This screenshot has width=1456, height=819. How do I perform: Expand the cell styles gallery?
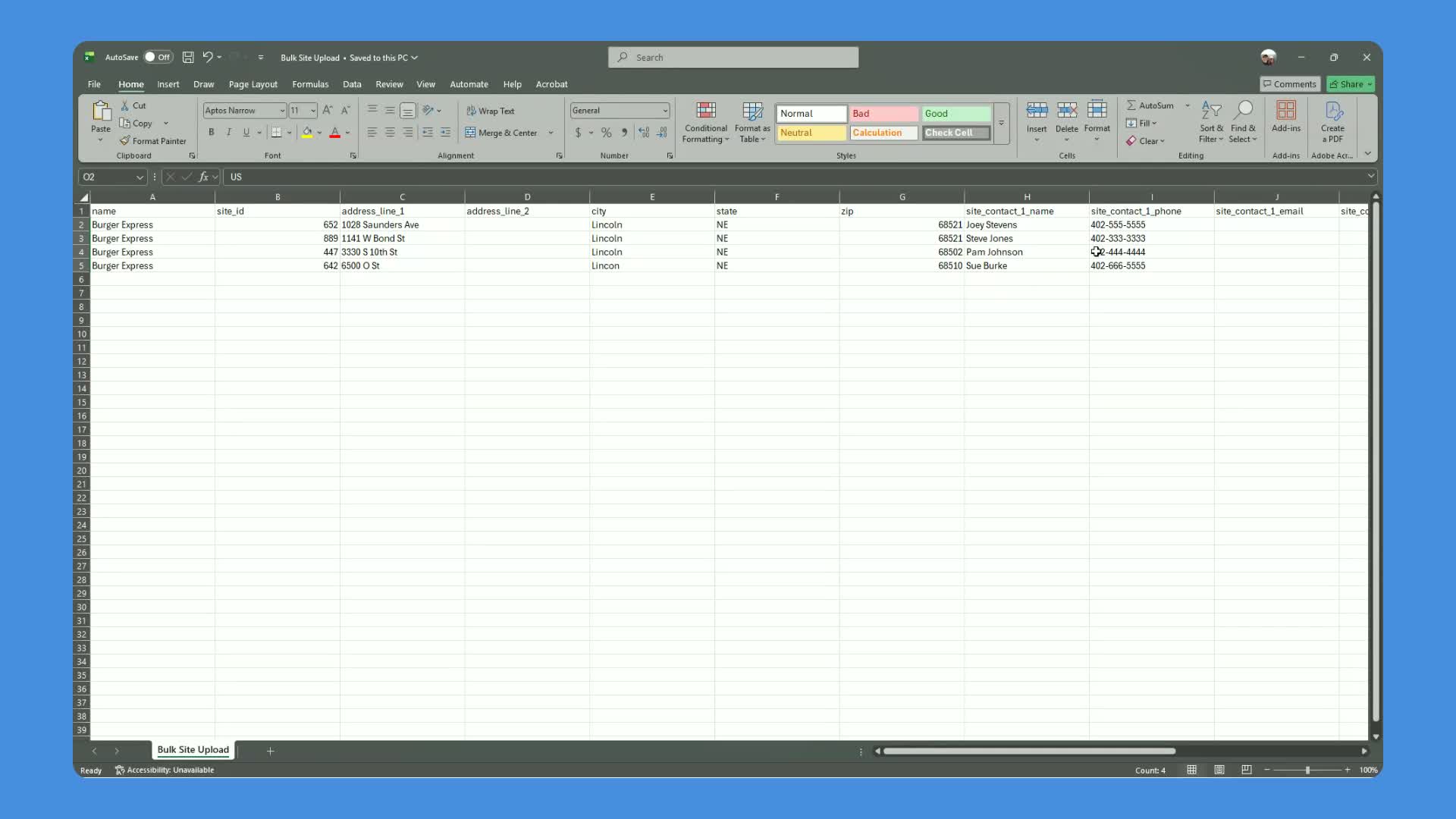(1001, 124)
